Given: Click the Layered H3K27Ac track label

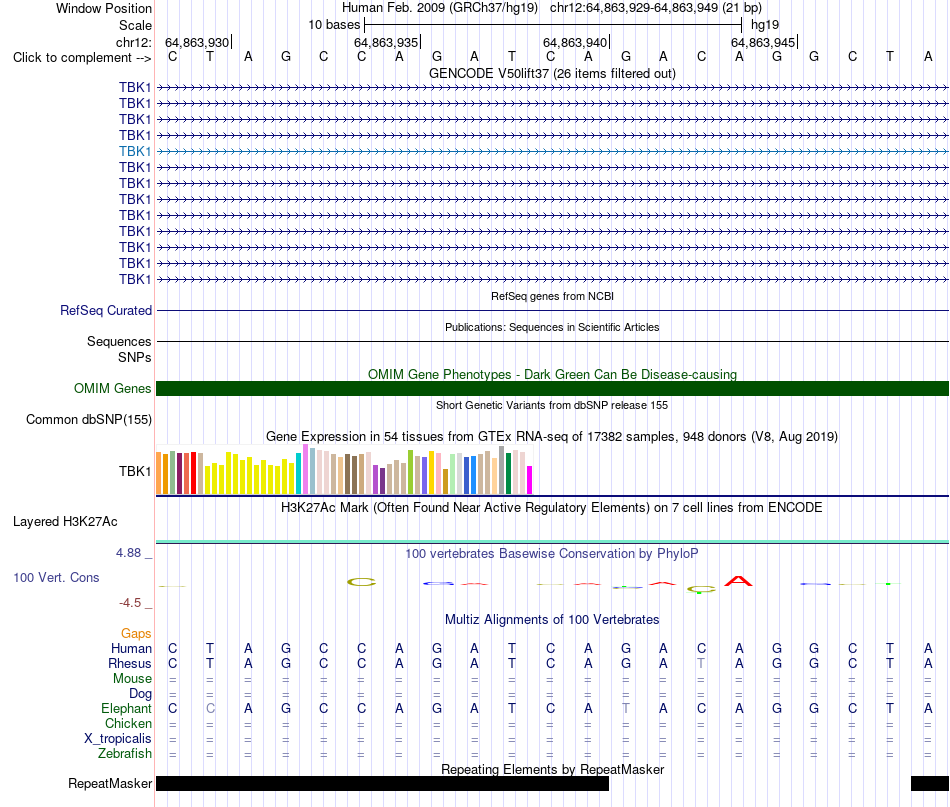Looking at the screenshot, I should tap(65, 522).
